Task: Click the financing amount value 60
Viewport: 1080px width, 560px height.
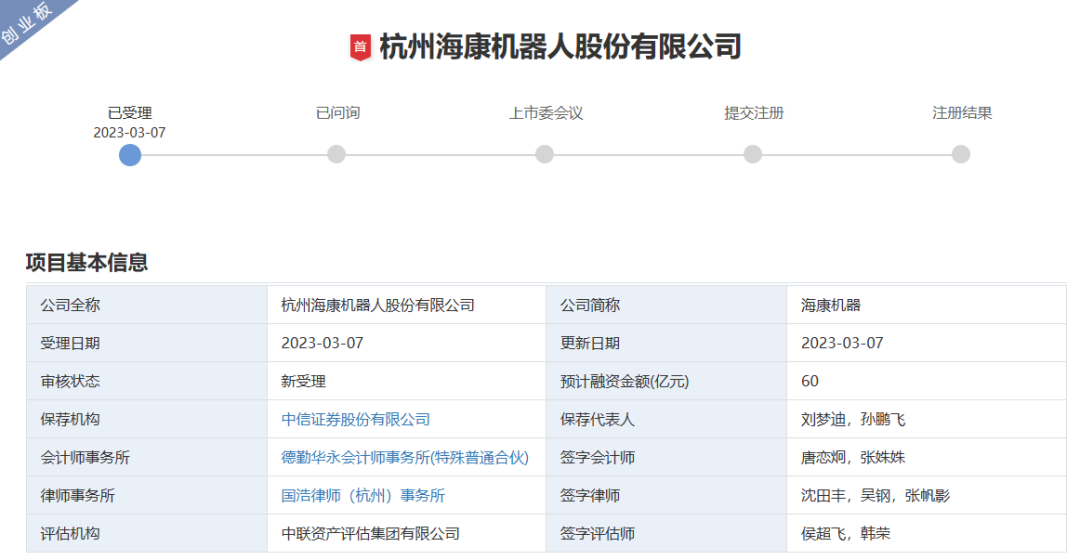Action: (x=810, y=381)
